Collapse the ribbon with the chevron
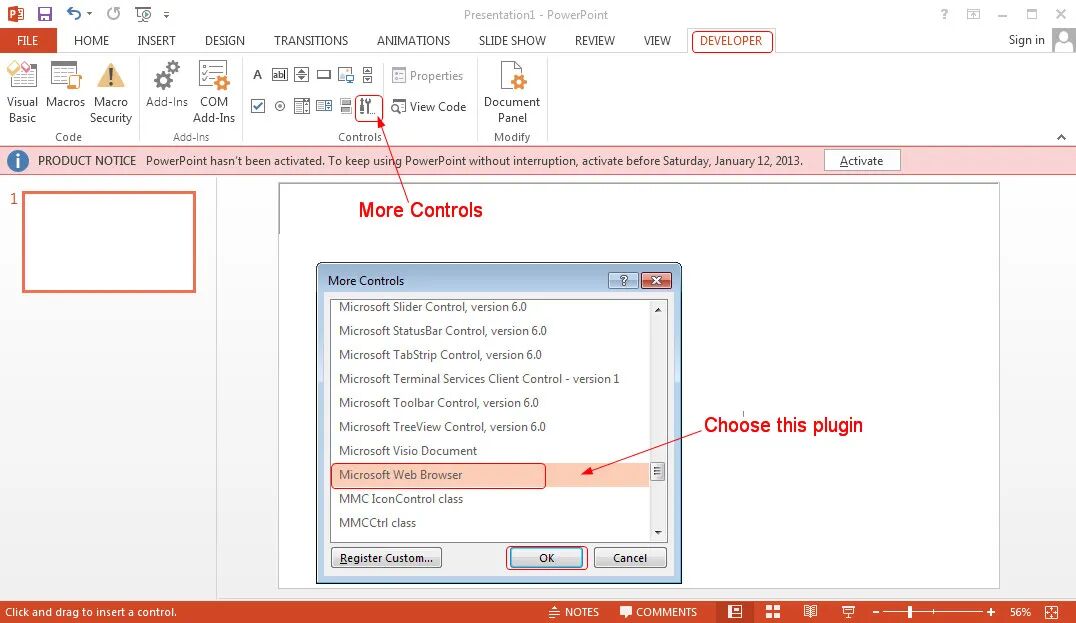The width and height of the screenshot is (1076, 623). 1061,137
